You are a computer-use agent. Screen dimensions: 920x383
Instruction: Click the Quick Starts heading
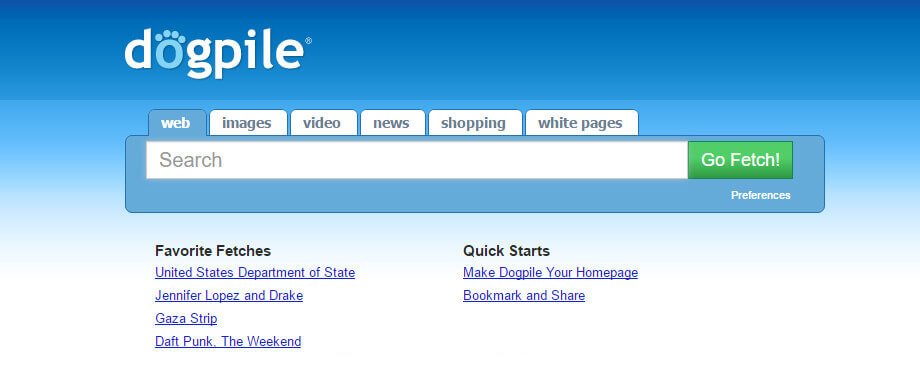point(506,251)
